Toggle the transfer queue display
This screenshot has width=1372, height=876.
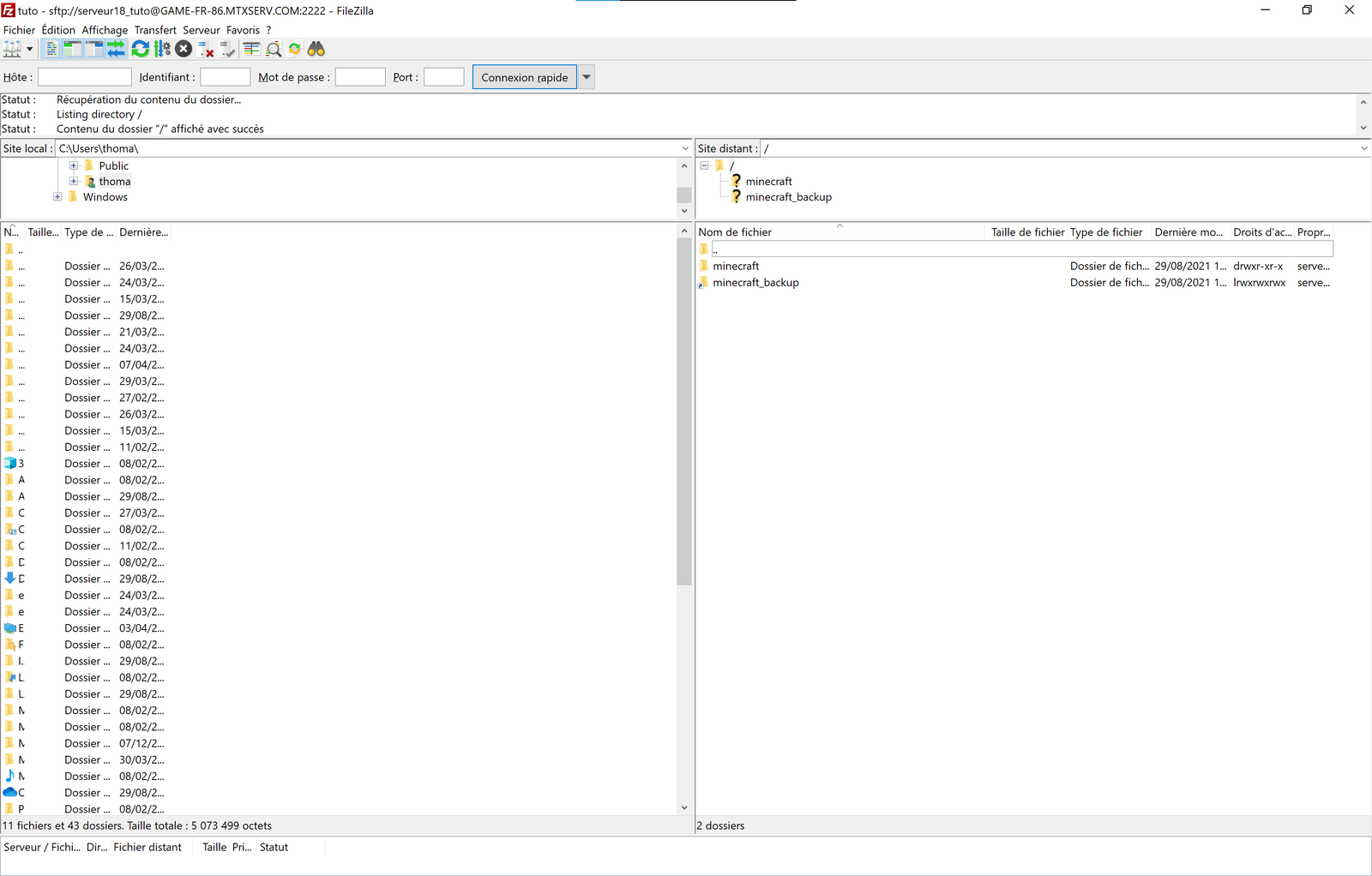116,49
